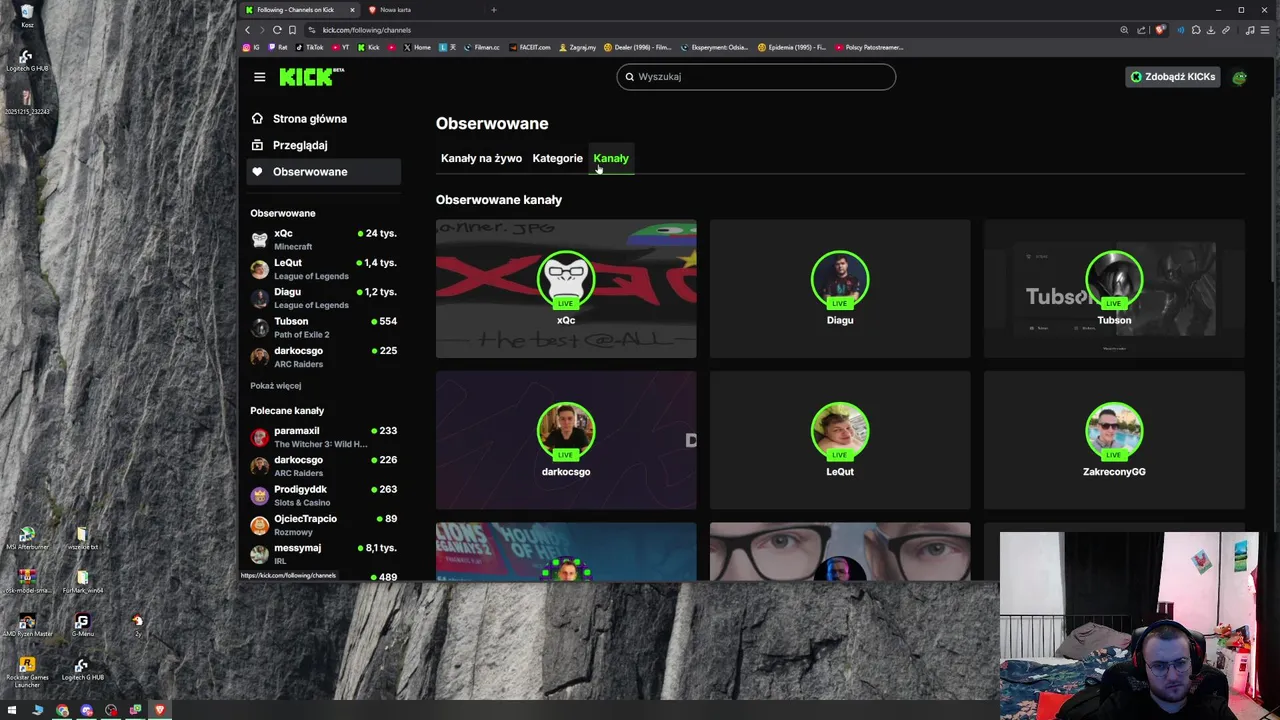Select the FurMark_win64 desktop folder
Screen dimensions: 1280x720
[x=82, y=582]
